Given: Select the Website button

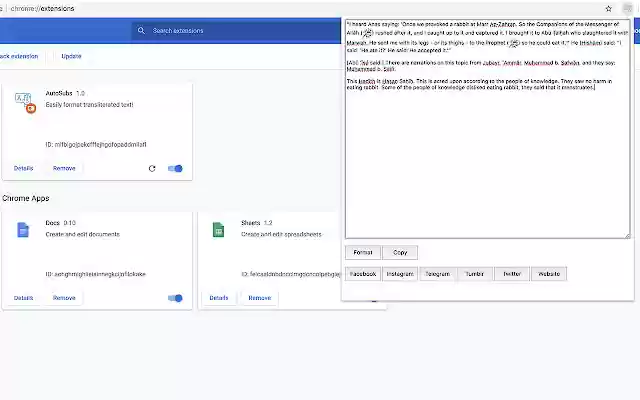Looking at the screenshot, I should (x=549, y=274).
